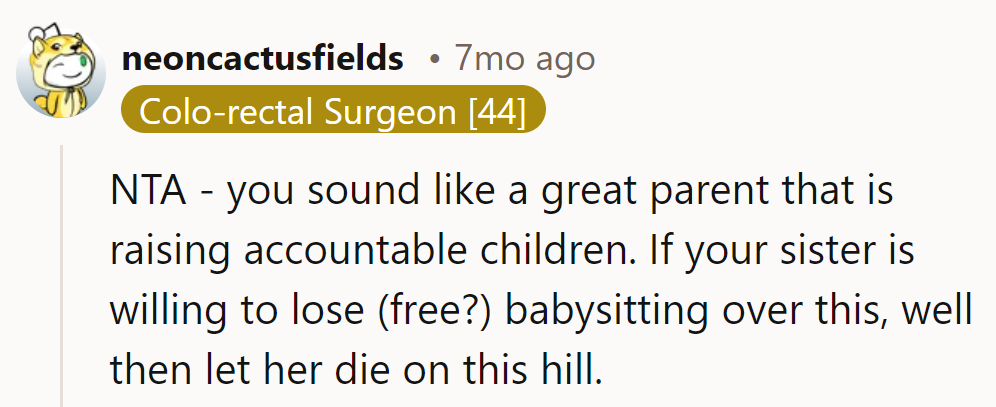
Task: Click the word "raising" in the comment
Action: (x=169, y=251)
